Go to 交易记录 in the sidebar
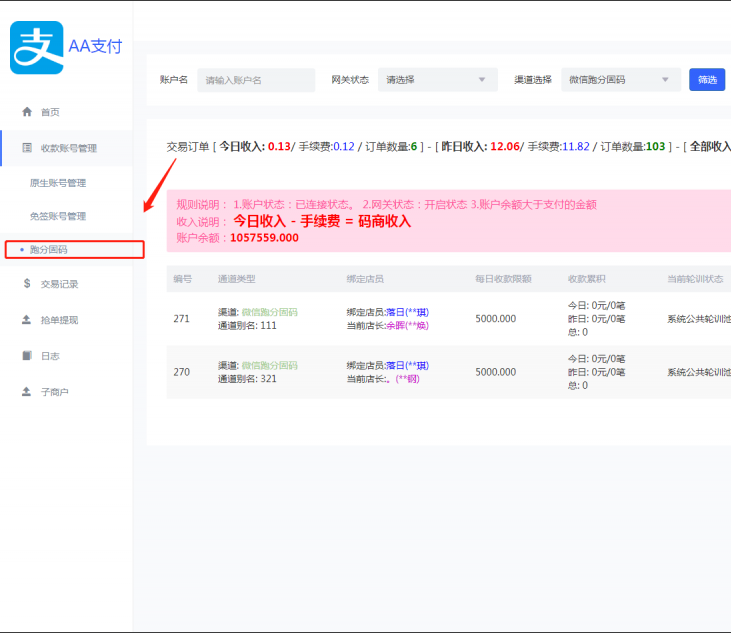The width and height of the screenshot is (731, 633). [x=59, y=284]
